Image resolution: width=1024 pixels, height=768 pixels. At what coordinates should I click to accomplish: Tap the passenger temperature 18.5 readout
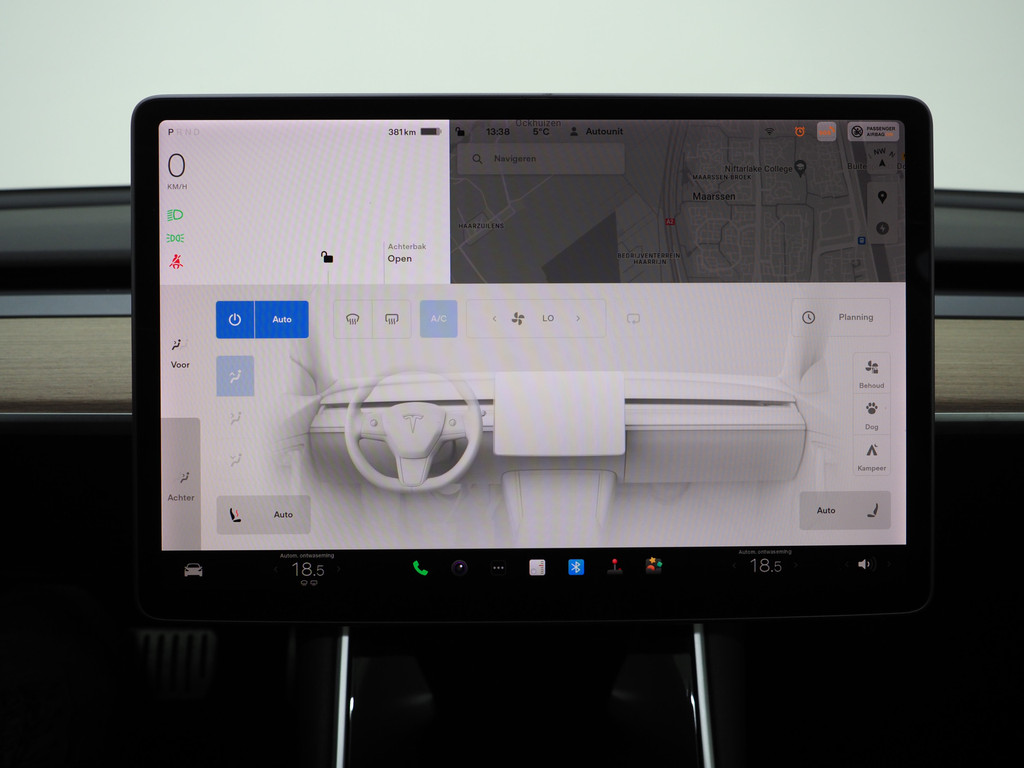tap(765, 566)
